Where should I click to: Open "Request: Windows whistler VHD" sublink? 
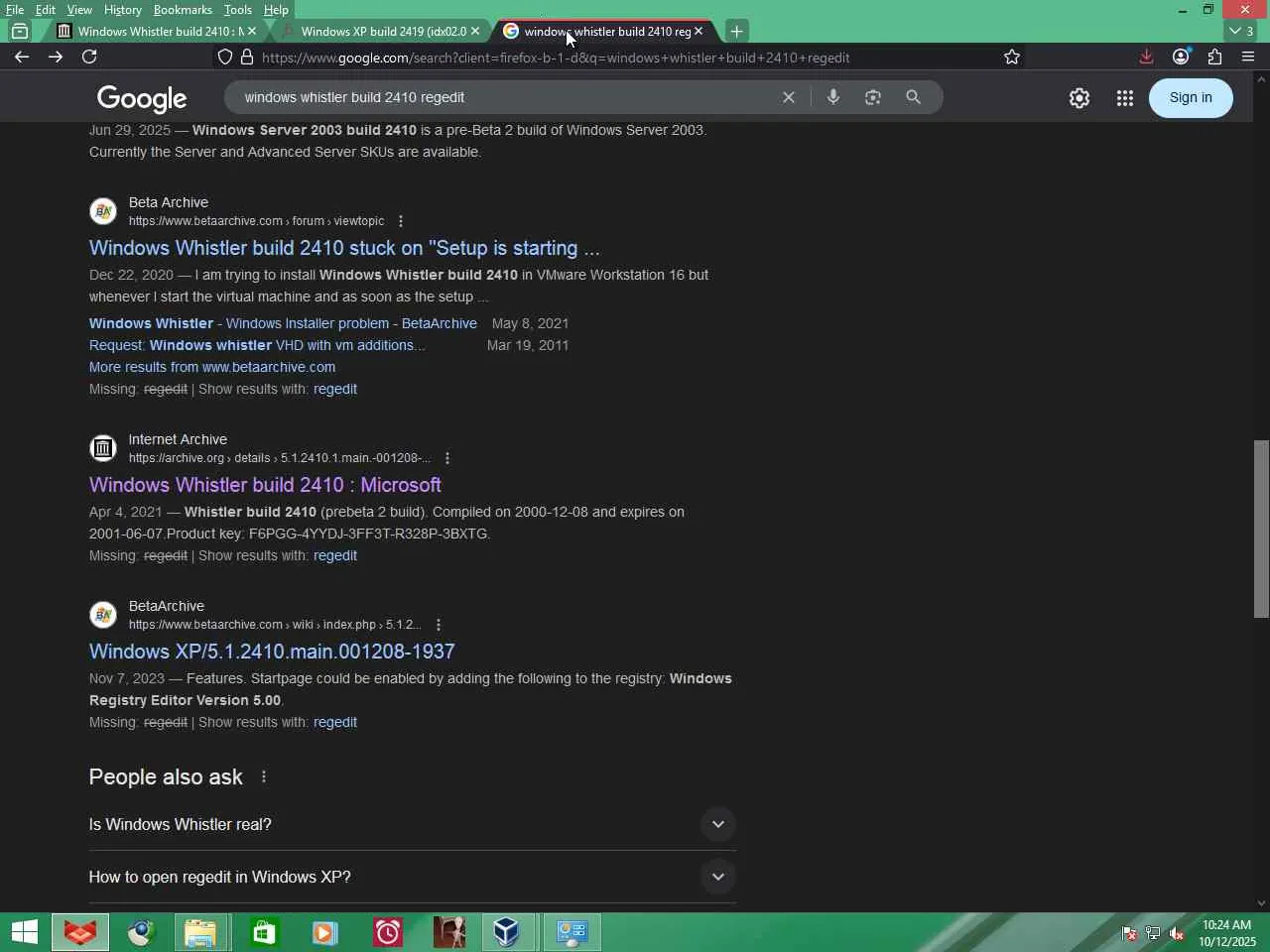click(257, 345)
